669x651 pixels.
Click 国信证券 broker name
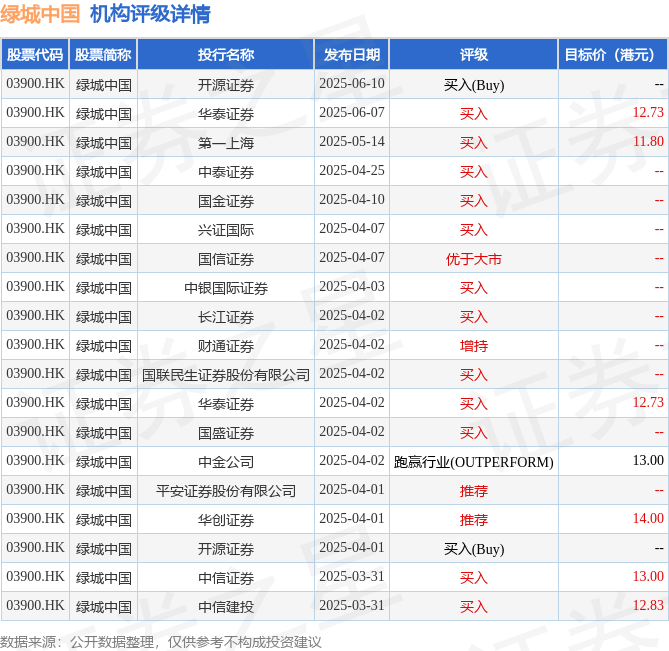tap(226, 259)
